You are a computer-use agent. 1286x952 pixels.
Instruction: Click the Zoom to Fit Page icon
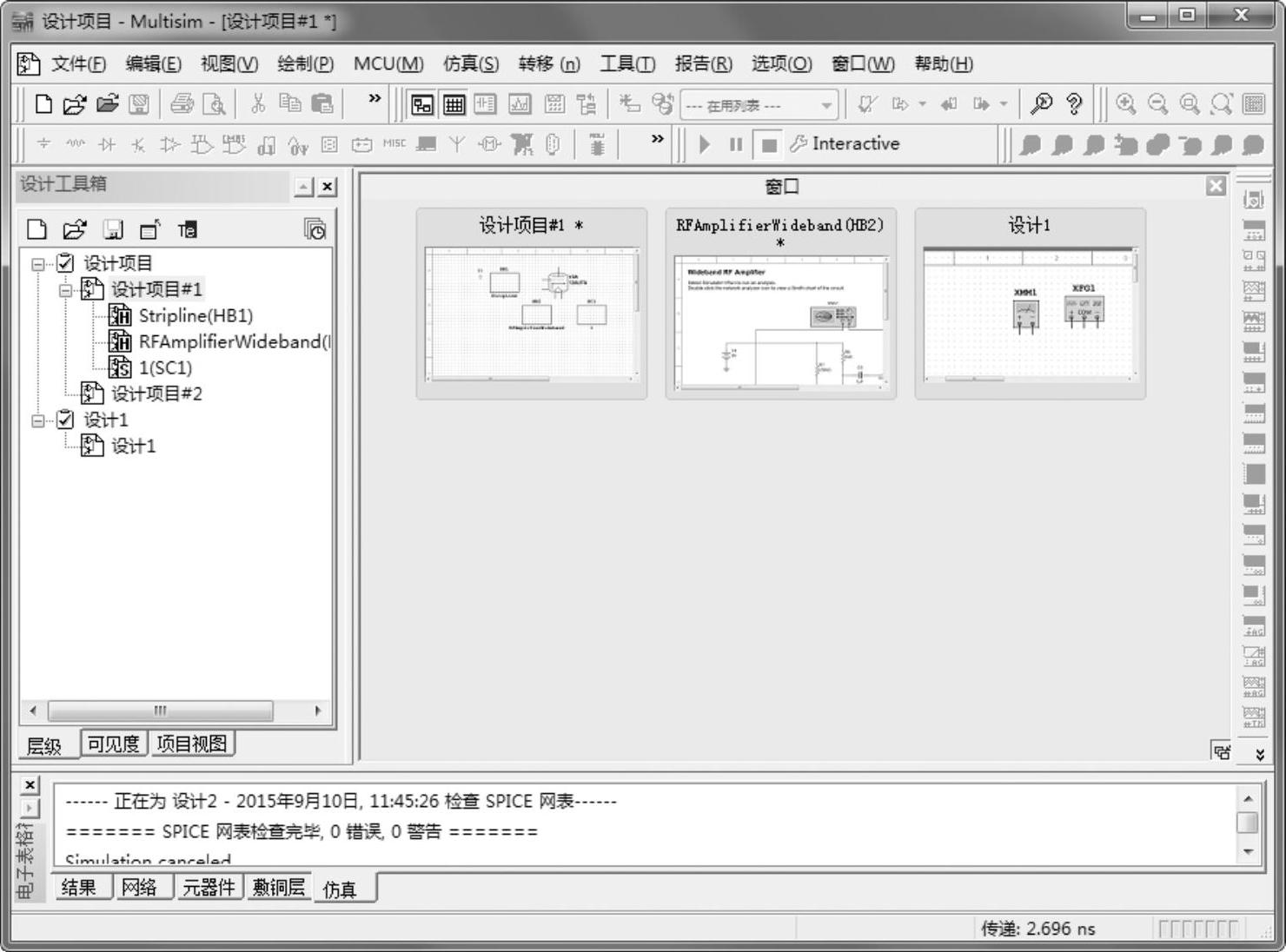1222,105
